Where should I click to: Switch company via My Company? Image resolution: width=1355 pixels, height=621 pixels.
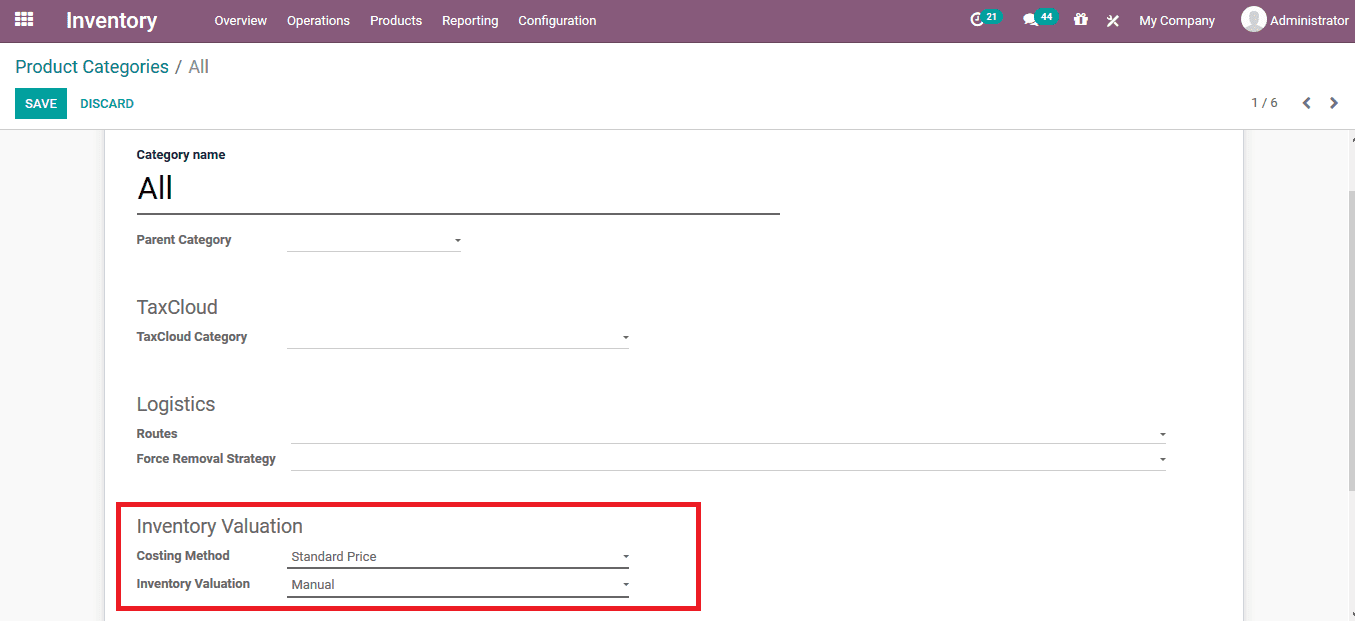pos(1177,20)
